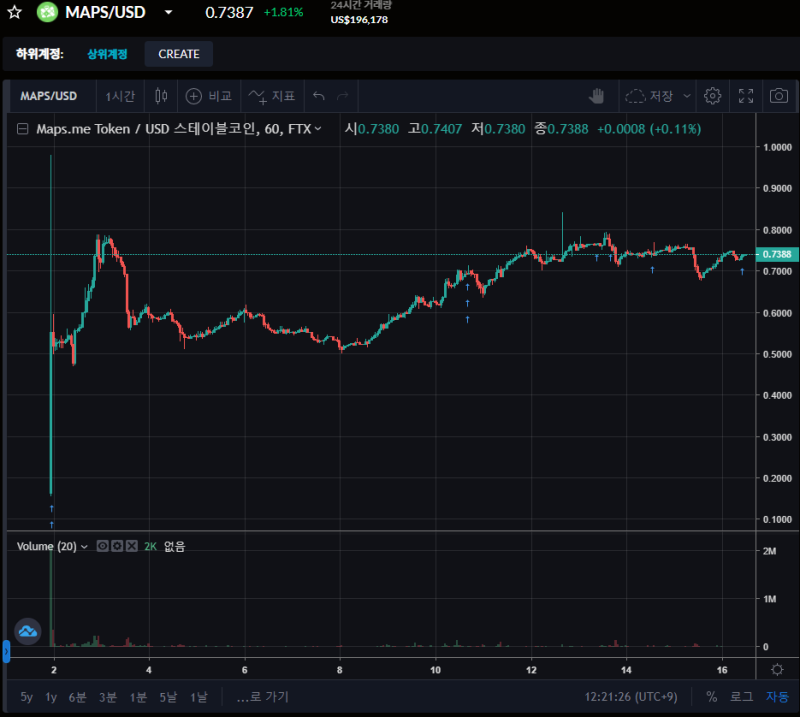Select the 3분 date range
This screenshot has height=717, width=800.
tap(108, 697)
